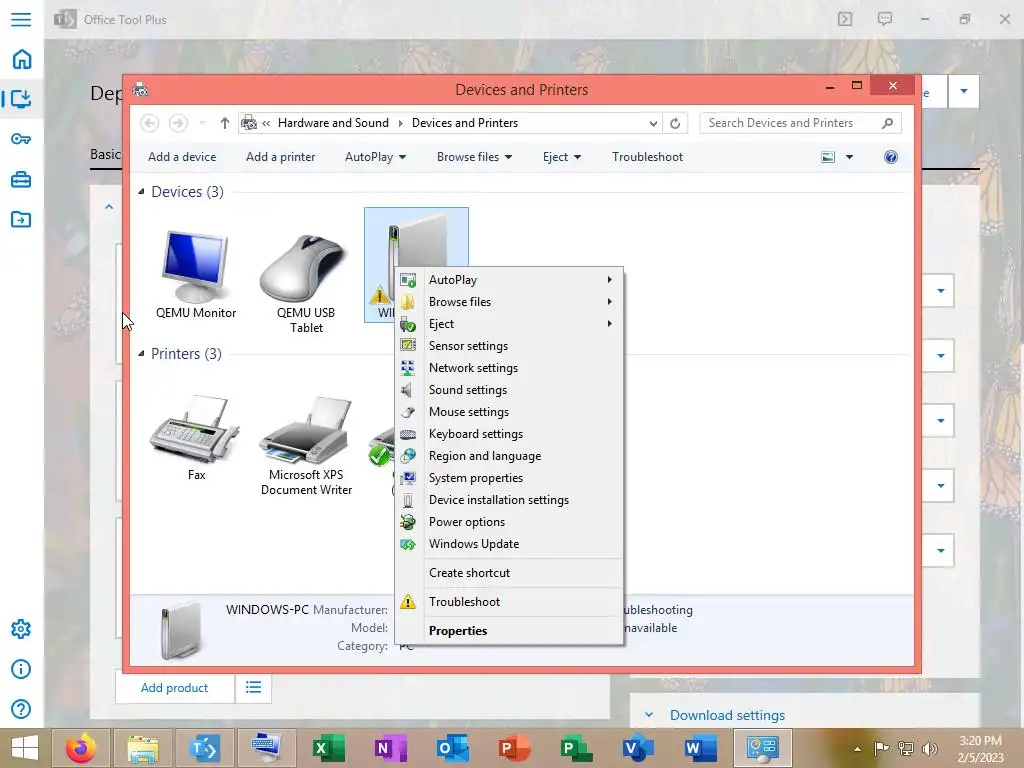Expand the Download settings section

tap(648, 714)
